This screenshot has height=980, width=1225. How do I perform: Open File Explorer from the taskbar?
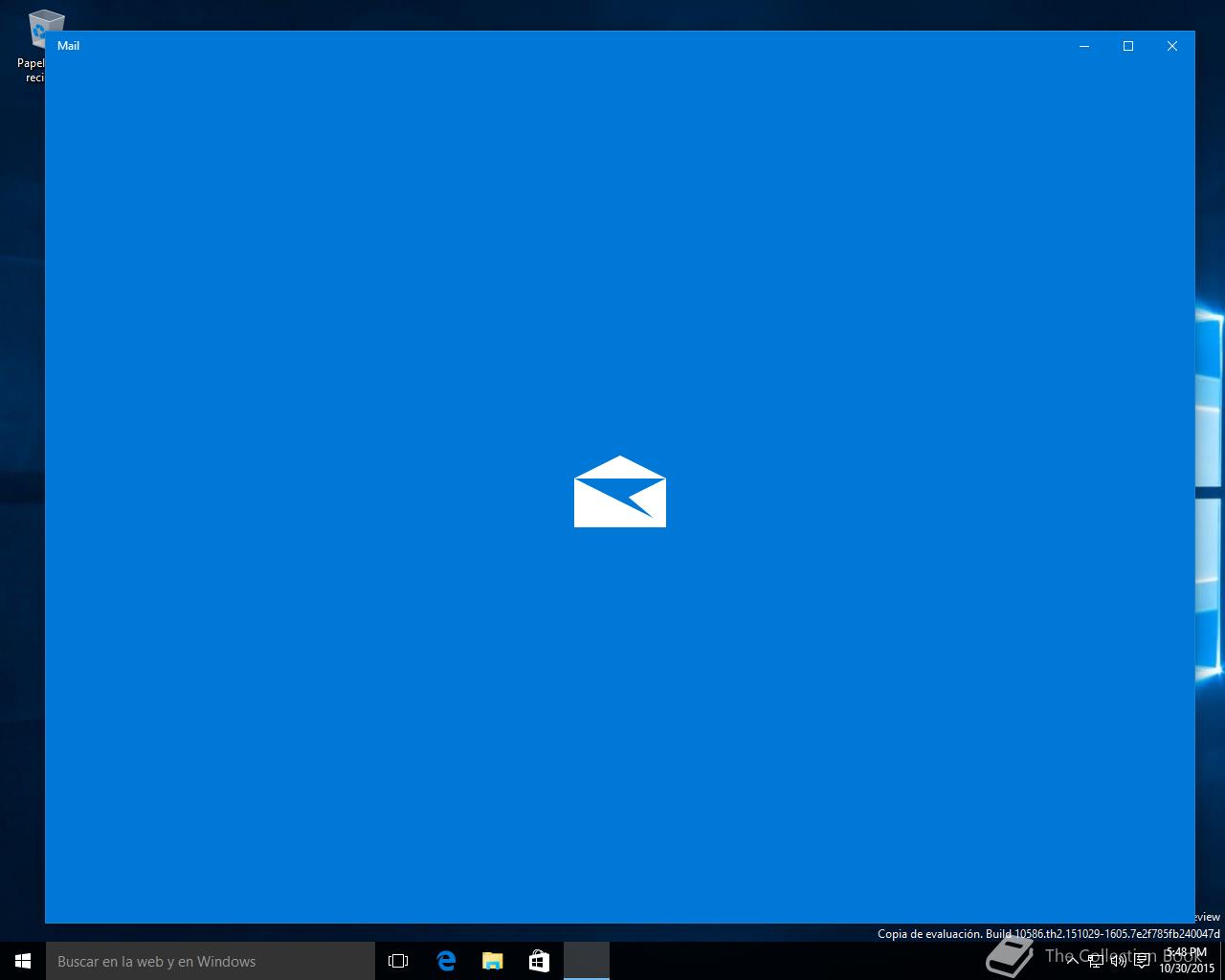point(492,961)
